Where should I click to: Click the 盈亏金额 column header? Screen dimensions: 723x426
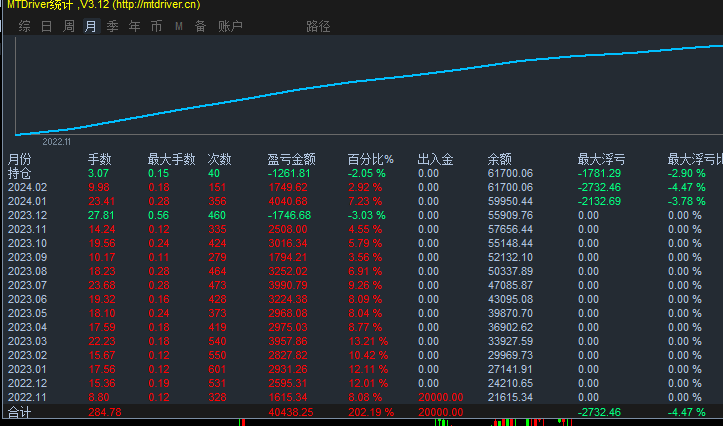pos(291,160)
